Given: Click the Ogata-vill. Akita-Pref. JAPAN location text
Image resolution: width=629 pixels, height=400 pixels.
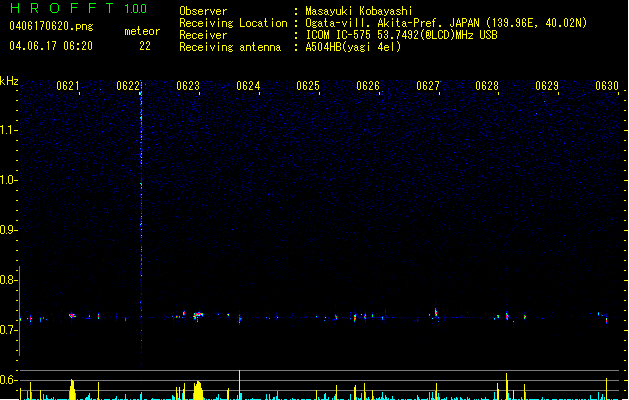Looking at the screenshot, I should coord(446,23).
